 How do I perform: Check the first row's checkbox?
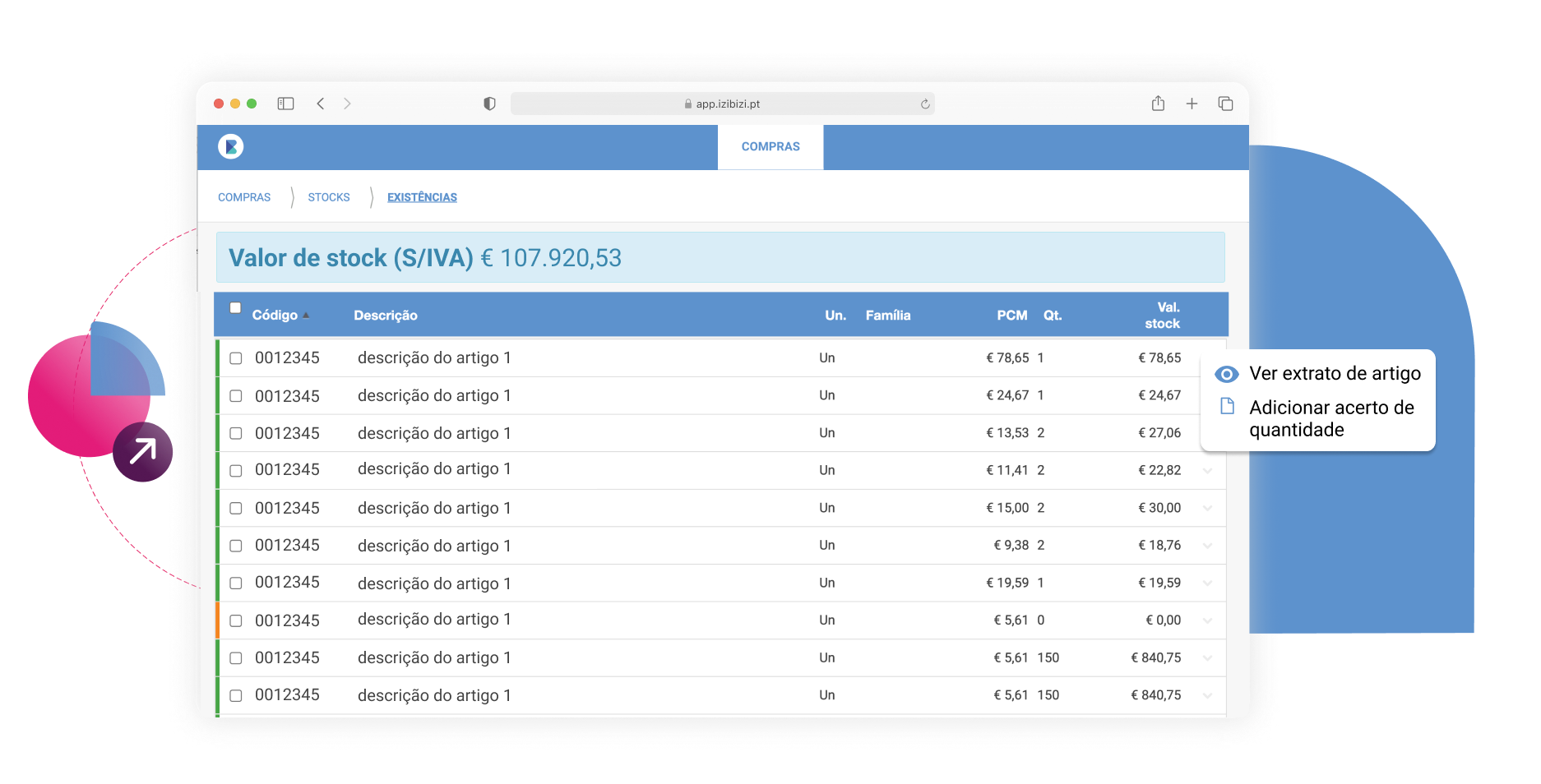pyautogui.click(x=236, y=358)
